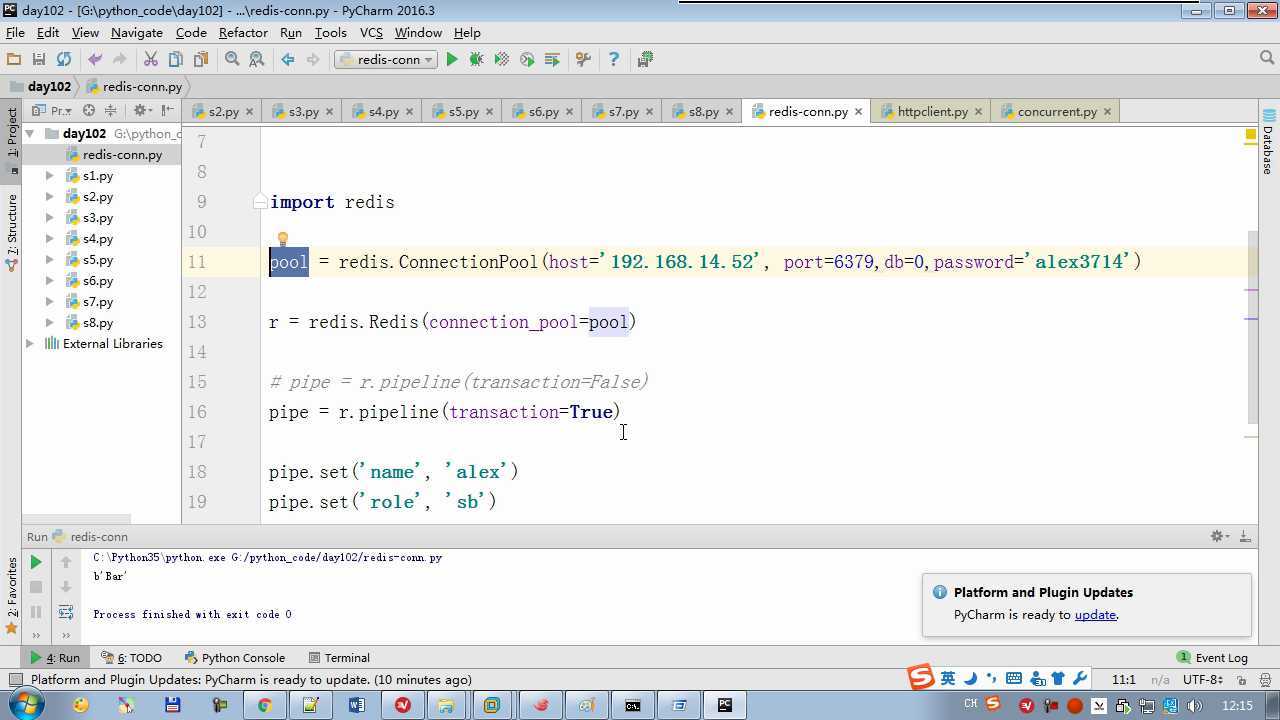Open Run panel gear settings
This screenshot has width=1280, height=720.
pyautogui.click(x=1219, y=537)
